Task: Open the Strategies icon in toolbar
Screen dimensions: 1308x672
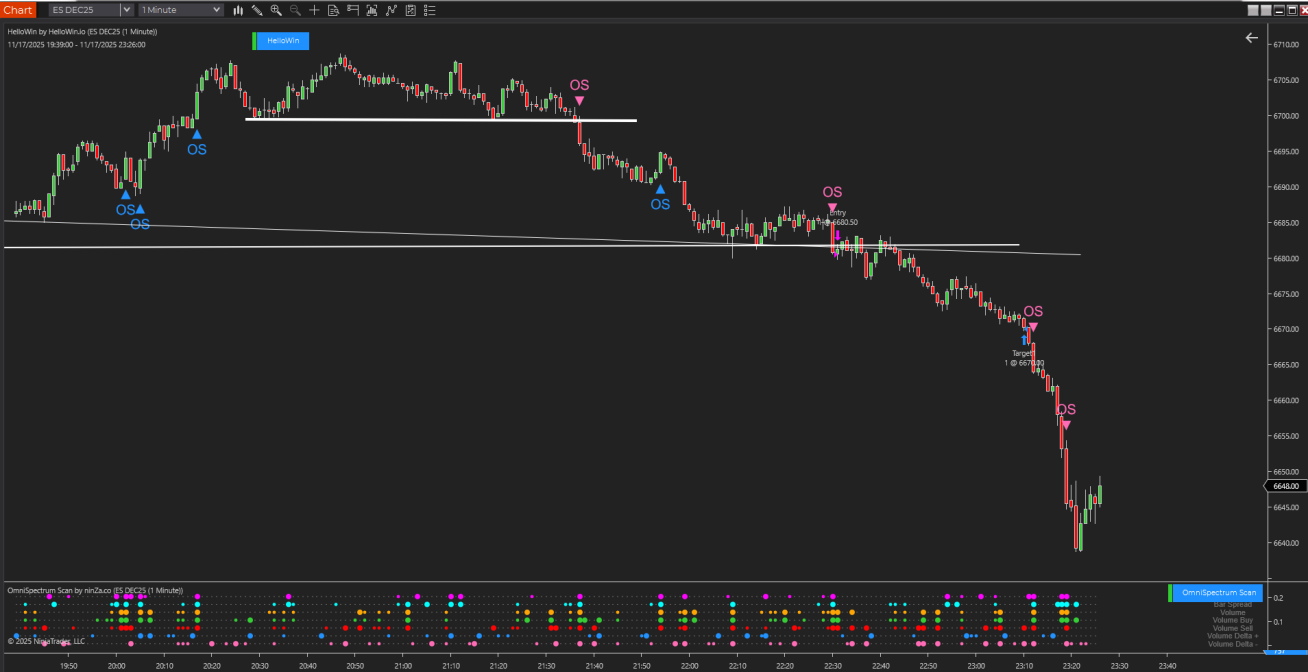Action: [x=390, y=10]
